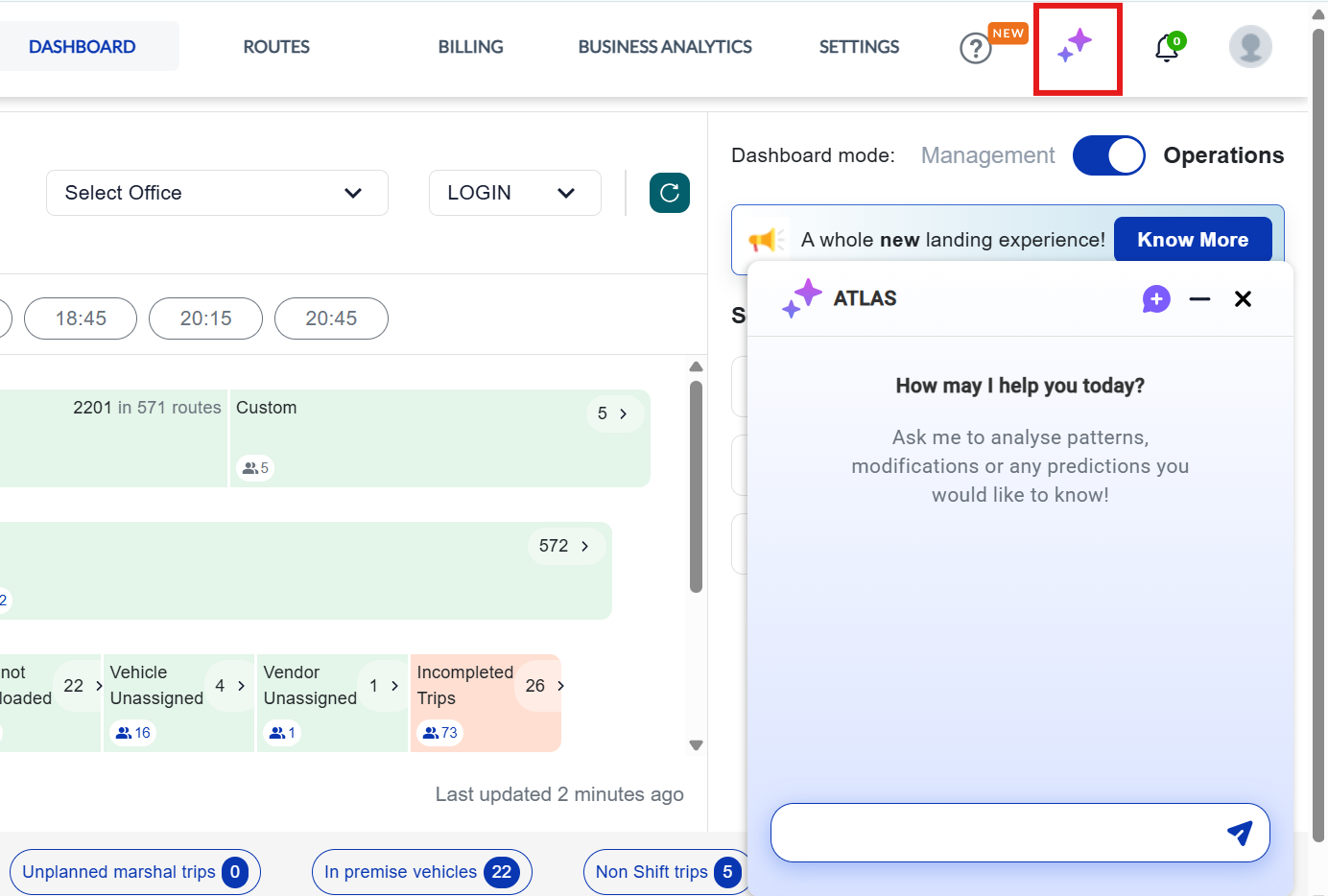
Task: Open In premise vehicles filter
Action: [421, 872]
